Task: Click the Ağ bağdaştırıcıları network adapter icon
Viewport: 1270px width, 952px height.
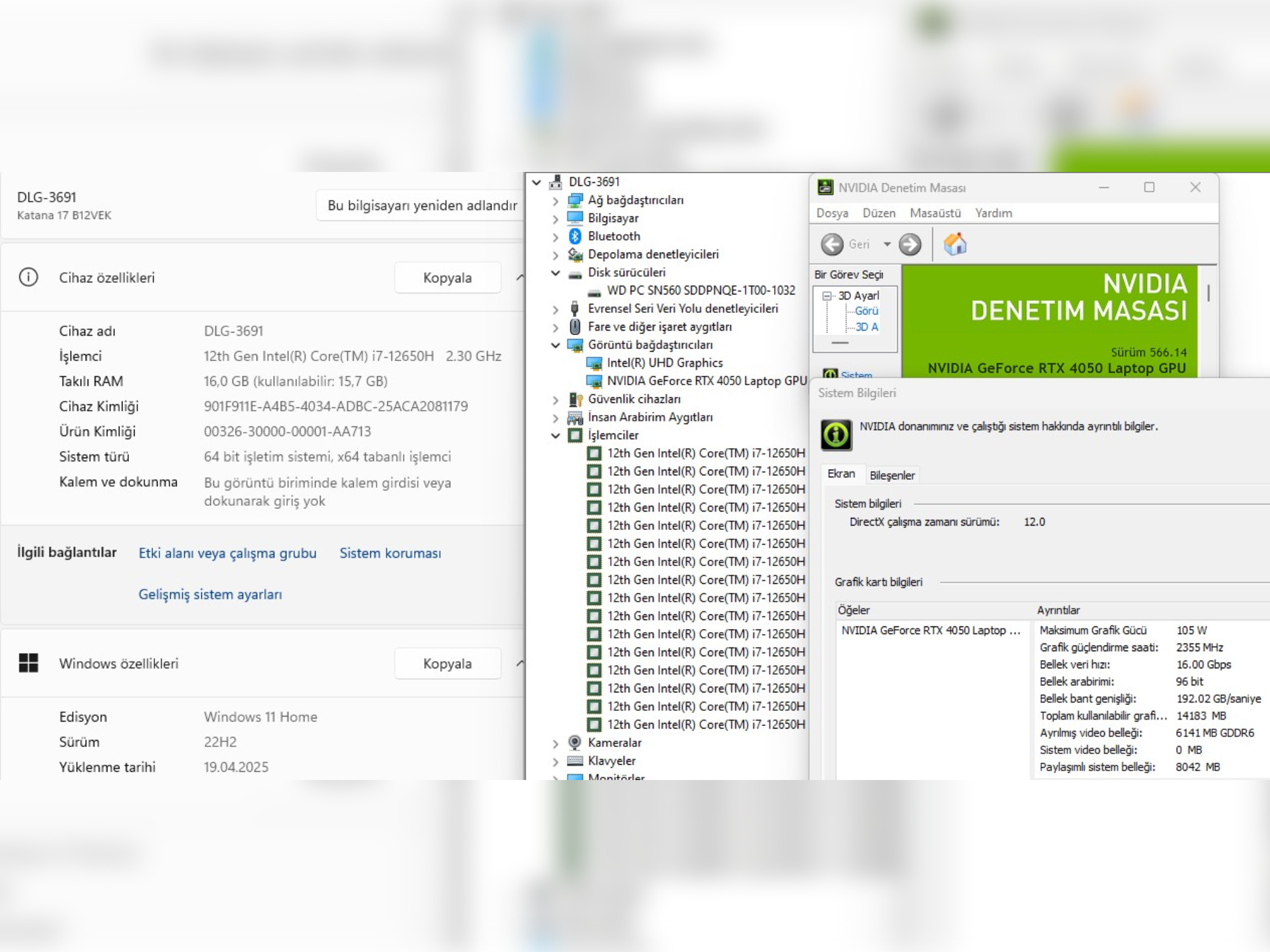Action: (x=575, y=200)
